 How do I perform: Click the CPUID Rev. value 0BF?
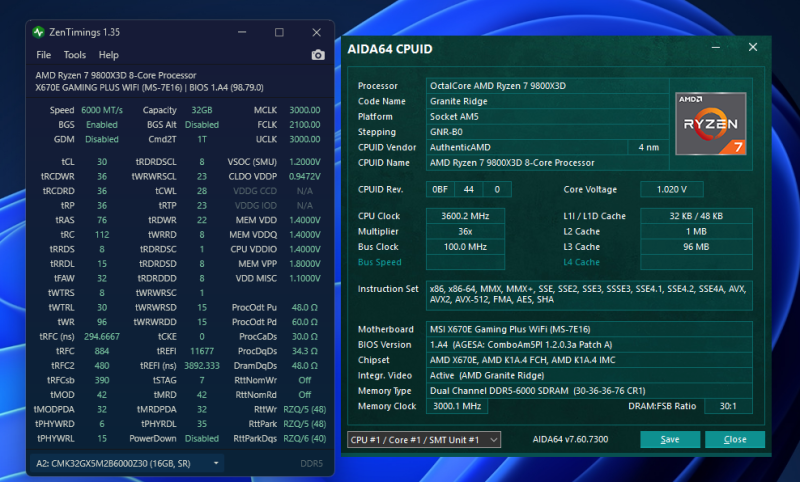coord(440,189)
